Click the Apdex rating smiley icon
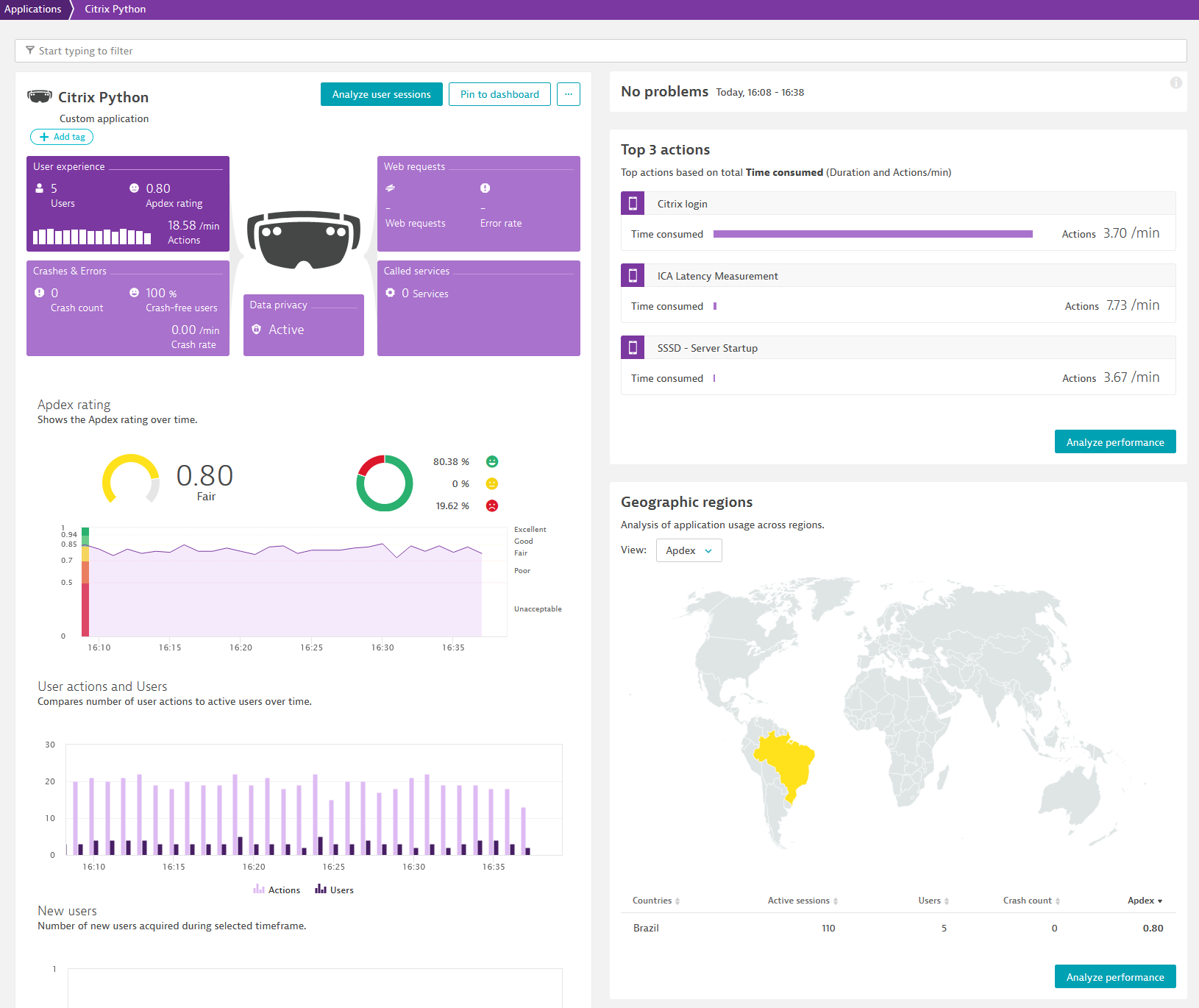This screenshot has height=1008, width=1199. (134, 188)
